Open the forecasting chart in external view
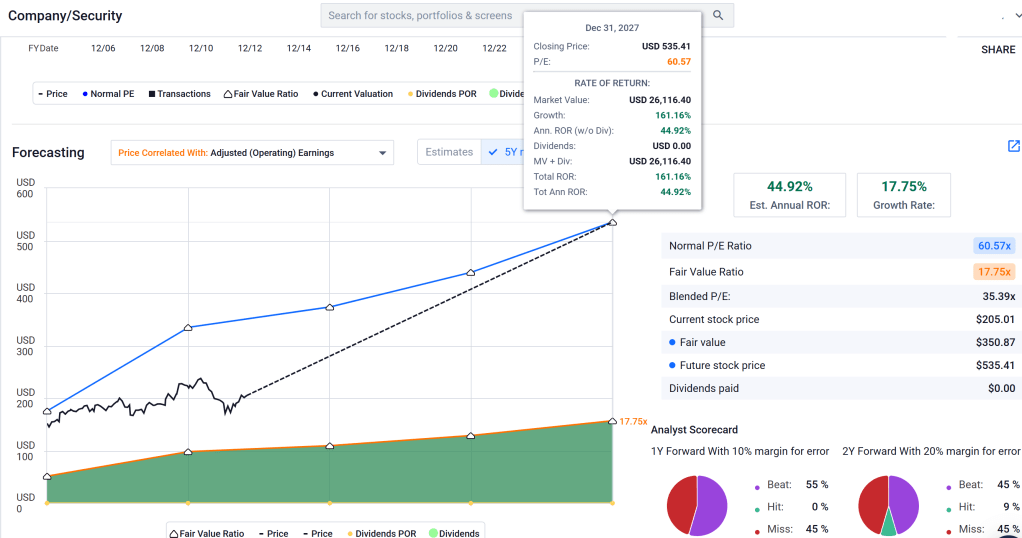The width and height of the screenshot is (1022, 538). [1013, 146]
